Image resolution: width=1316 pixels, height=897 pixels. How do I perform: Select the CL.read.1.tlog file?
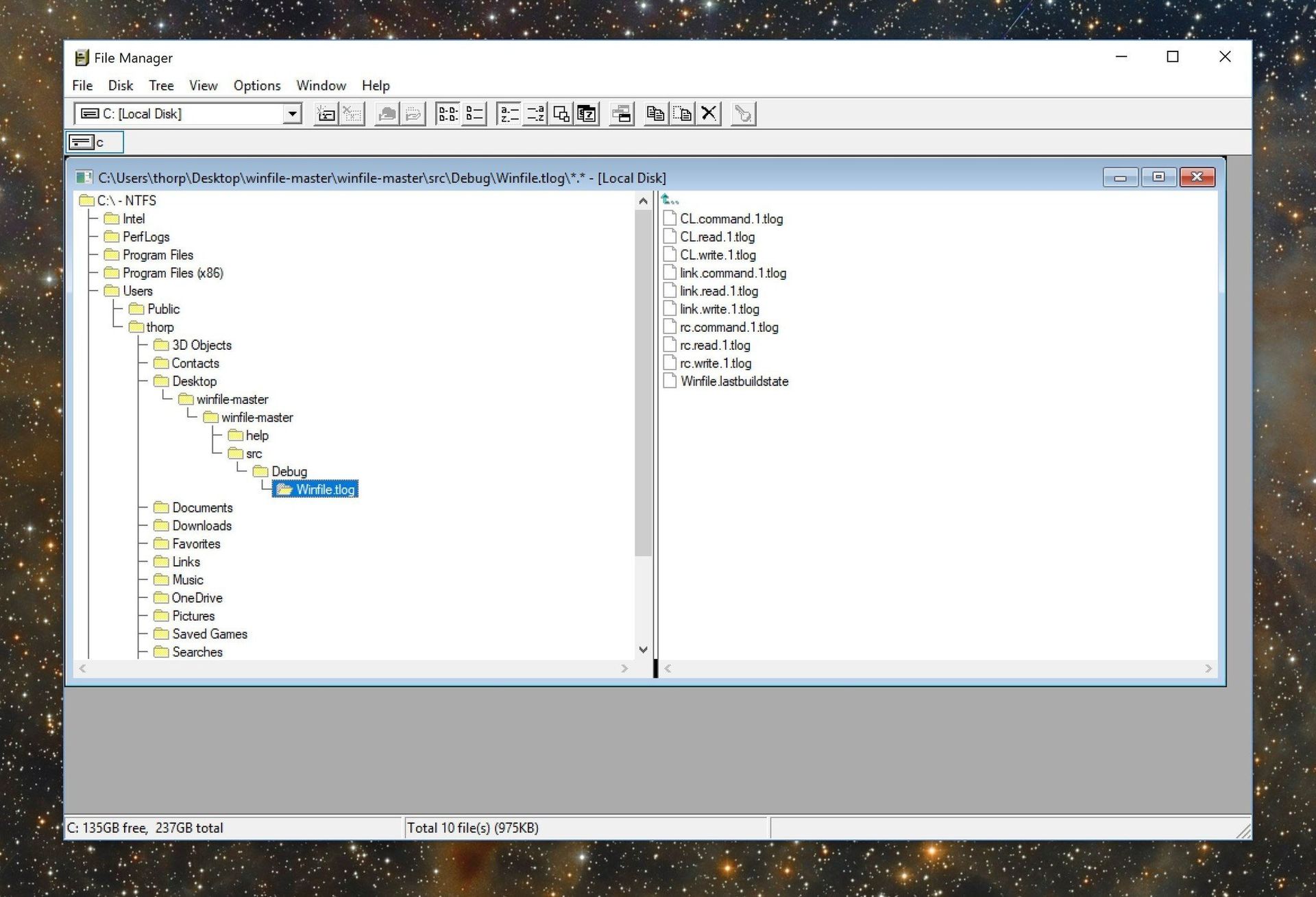pos(717,237)
